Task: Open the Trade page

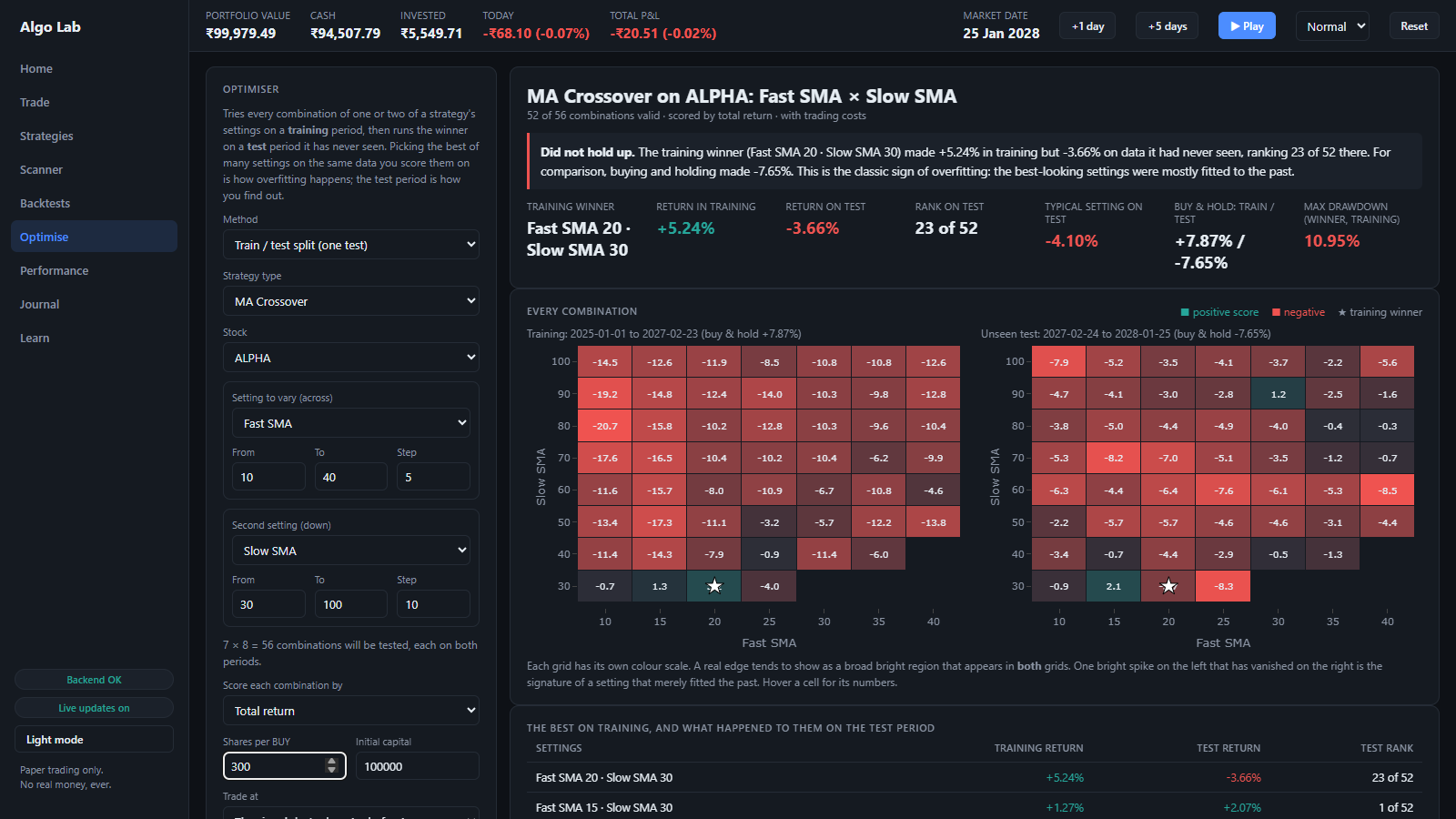Action: pyautogui.click(x=94, y=102)
